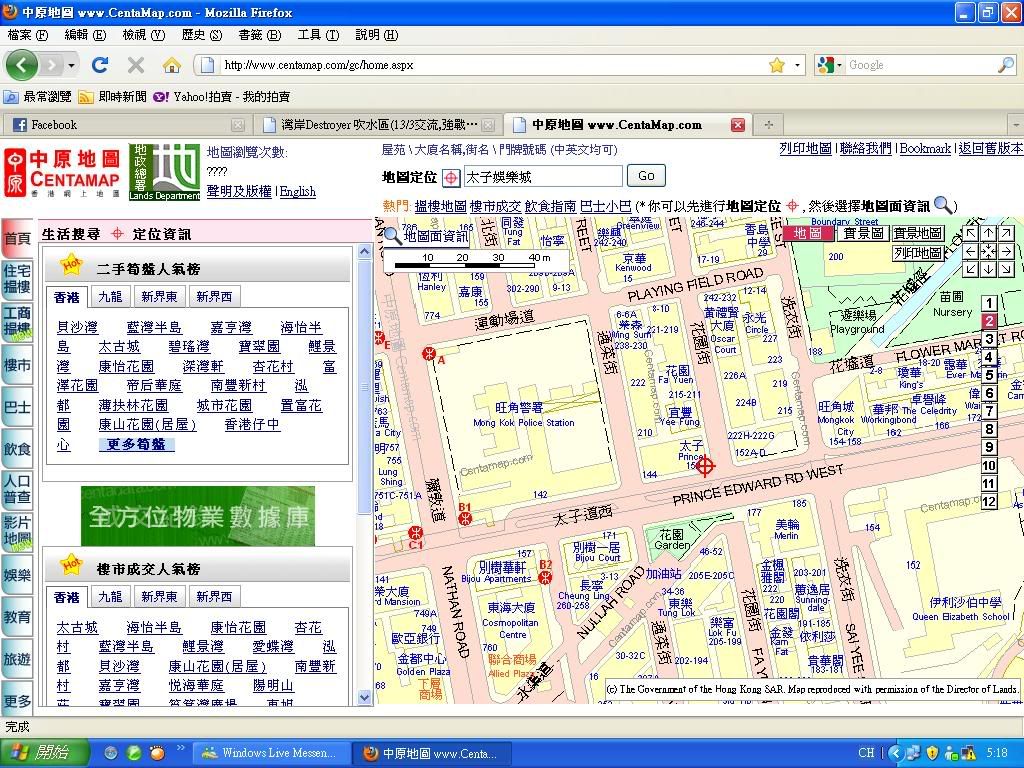Click the red crosshair icon beside 地圖定位
This screenshot has width=1024, height=768.
click(451, 177)
